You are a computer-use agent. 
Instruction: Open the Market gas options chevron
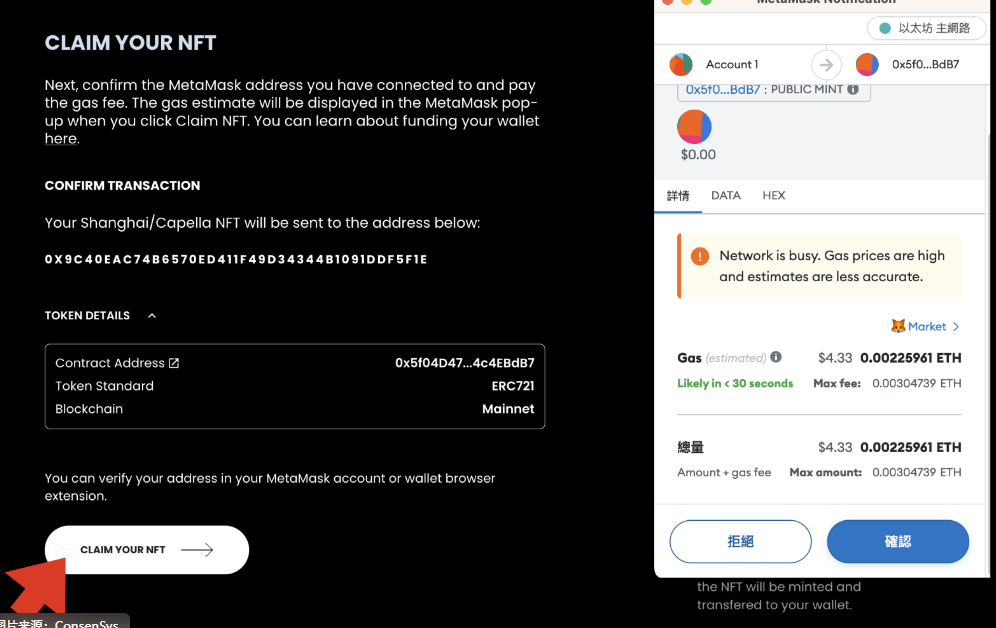coord(956,326)
